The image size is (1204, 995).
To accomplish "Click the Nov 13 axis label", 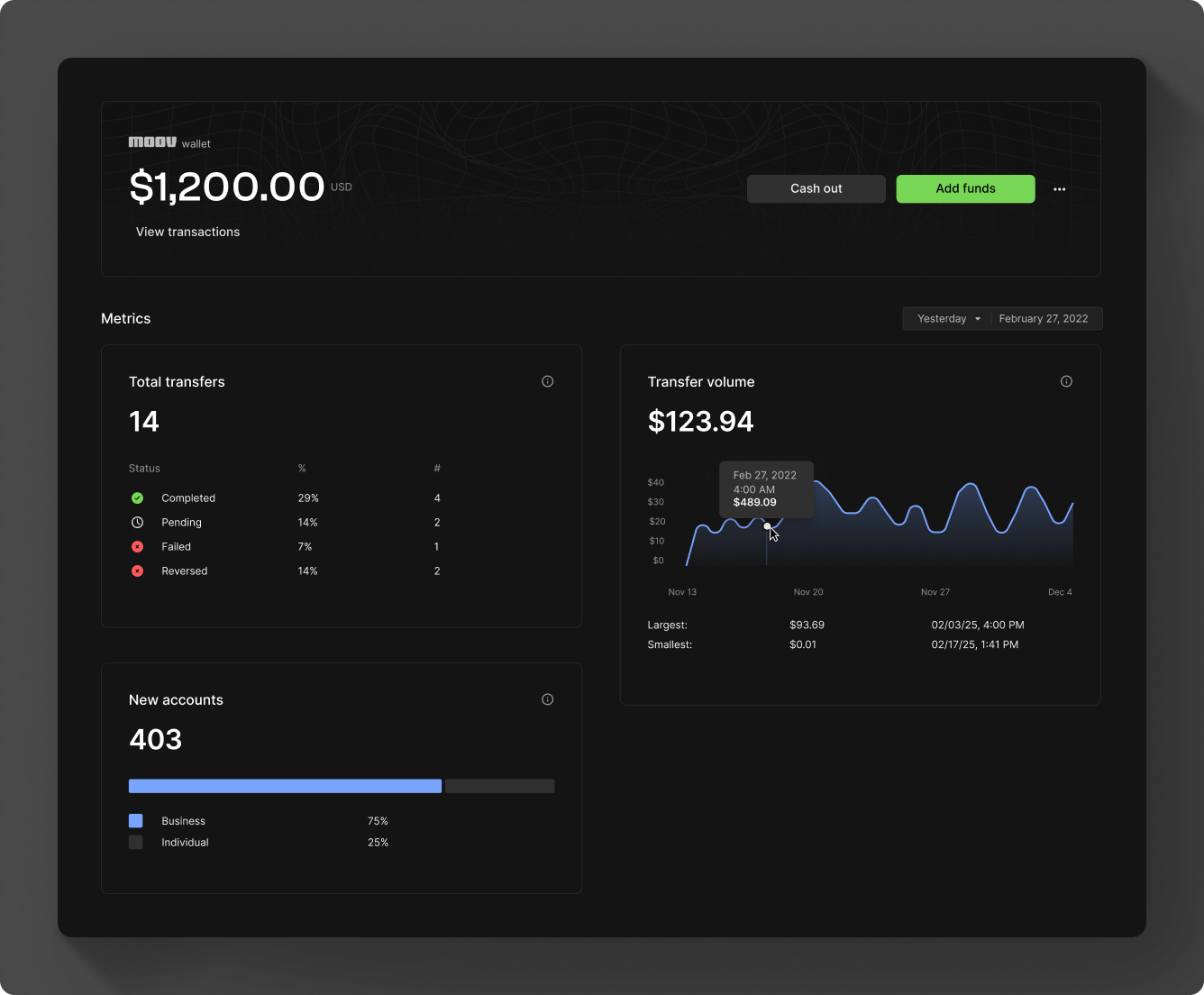I will click(682, 592).
